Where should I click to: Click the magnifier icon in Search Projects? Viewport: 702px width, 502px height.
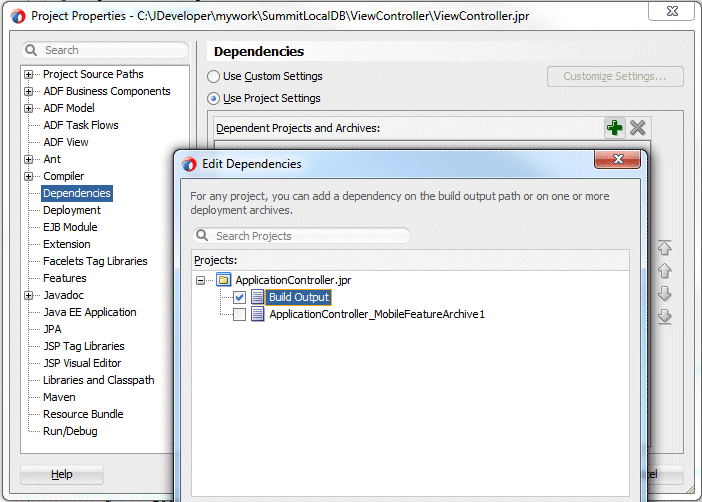coord(202,236)
